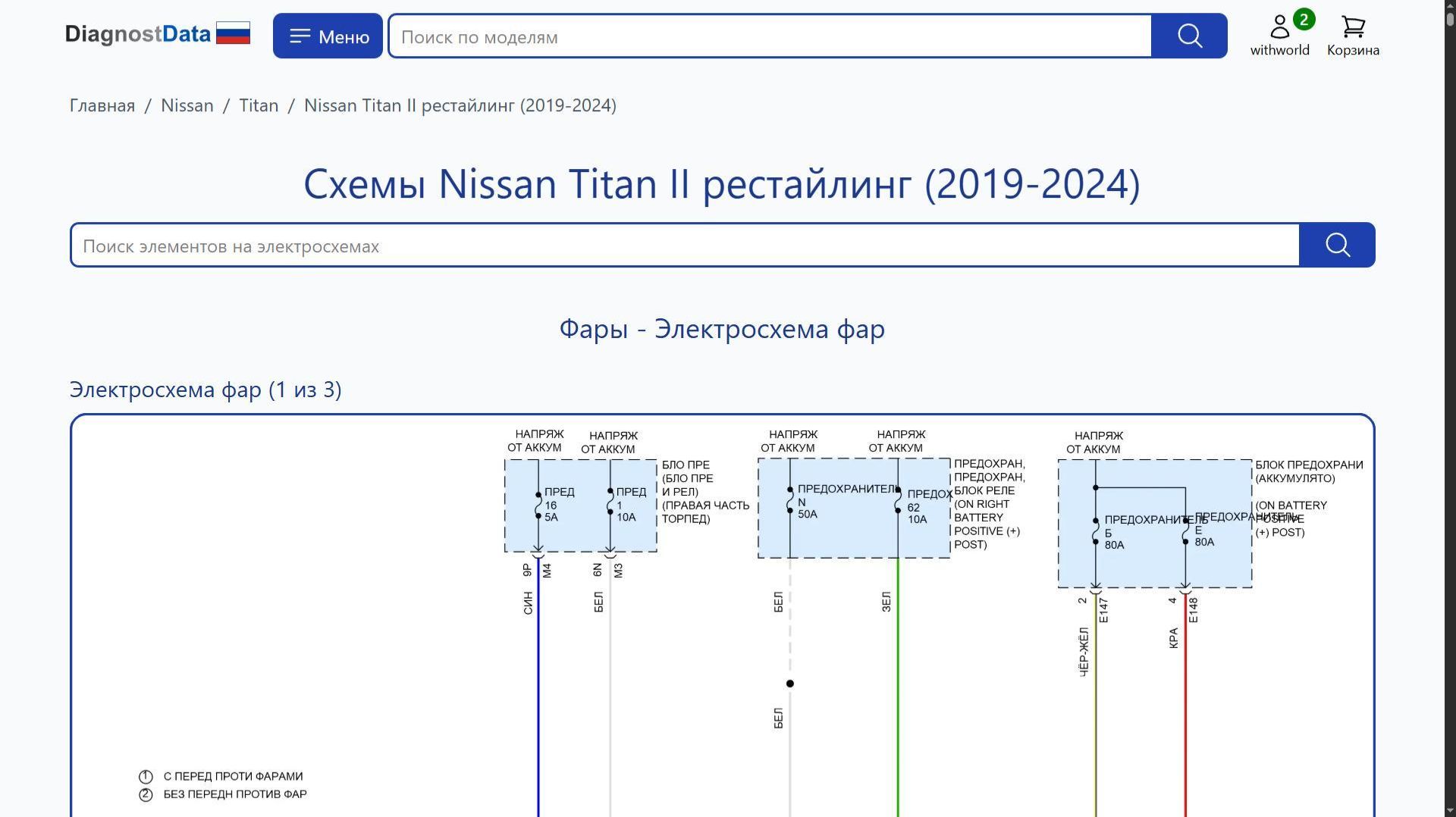The height and width of the screenshot is (817, 1456).
Task: Click the page heading Схемы Nissan Titan II
Action: [722, 184]
